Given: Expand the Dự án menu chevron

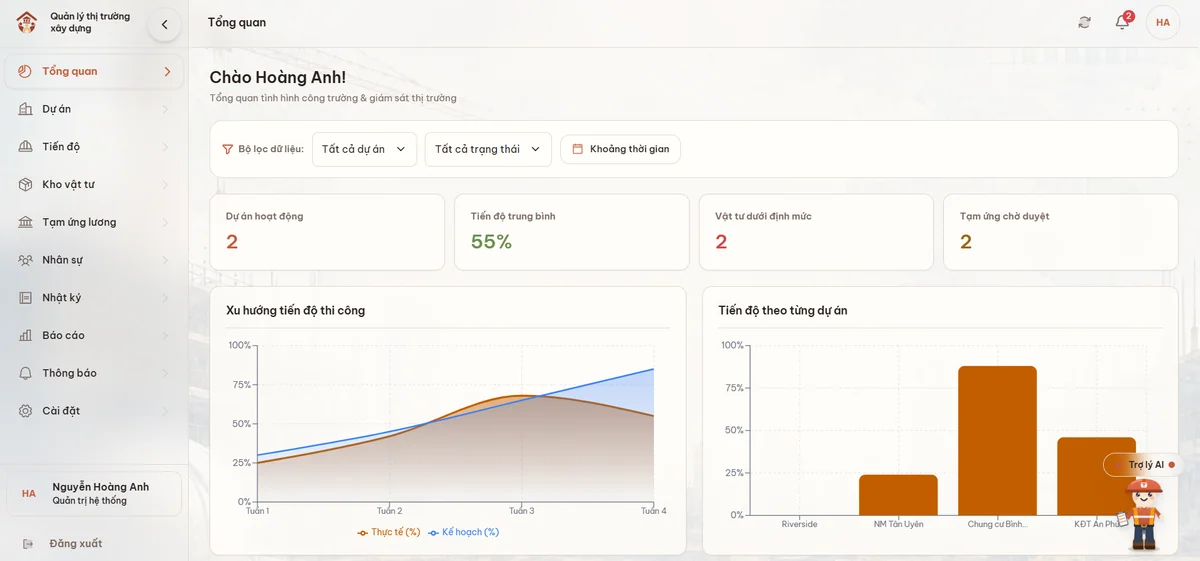Looking at the screenshot, I should (x=166, y=109).
